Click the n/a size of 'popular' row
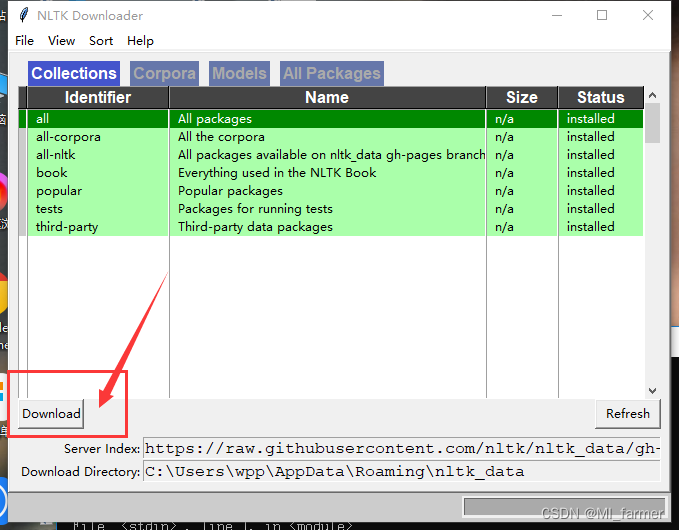679x530 pixels. tap(522, 191)
